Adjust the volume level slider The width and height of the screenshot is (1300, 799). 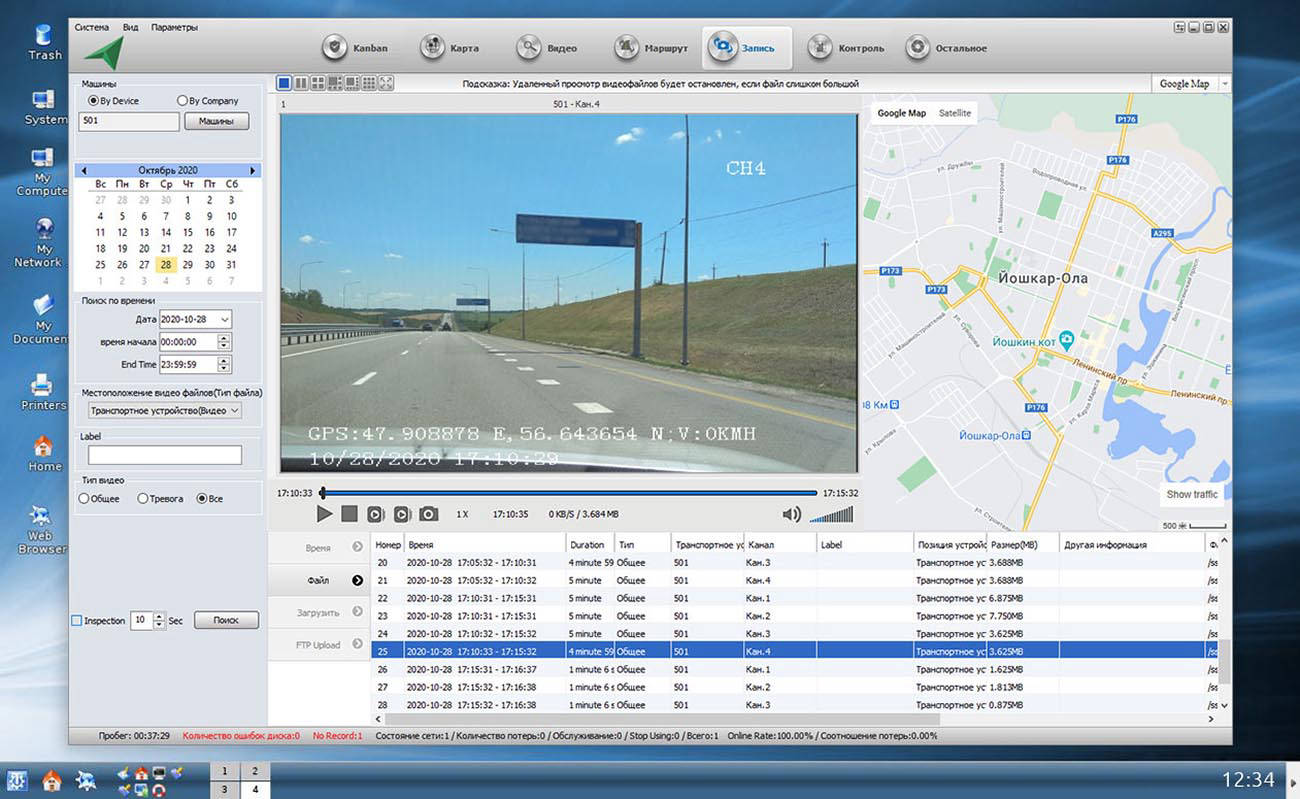coord(831,514)
